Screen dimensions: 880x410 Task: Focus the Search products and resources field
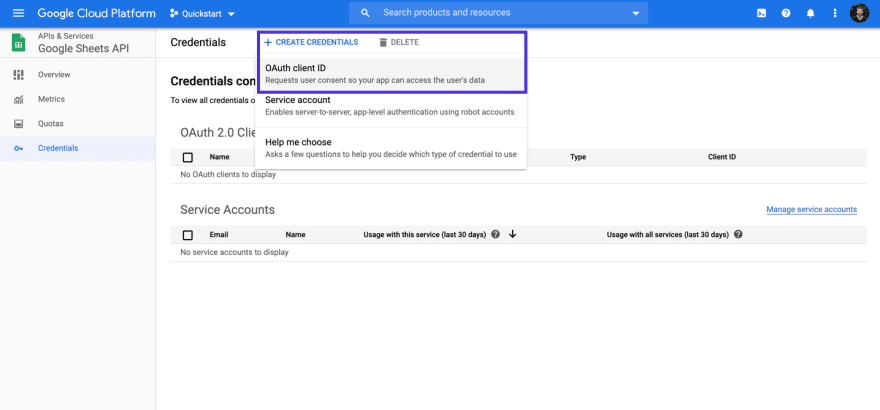point(498,13)
